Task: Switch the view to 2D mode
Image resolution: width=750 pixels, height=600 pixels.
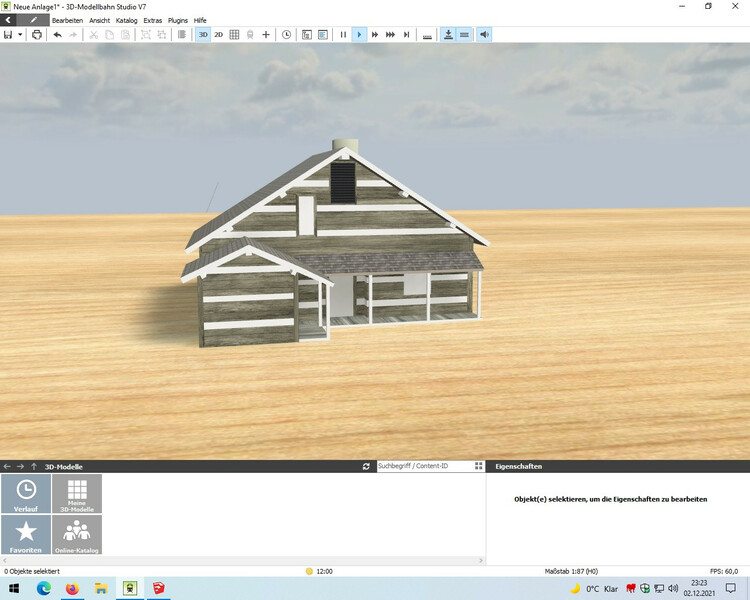Action: click(219, 34)
